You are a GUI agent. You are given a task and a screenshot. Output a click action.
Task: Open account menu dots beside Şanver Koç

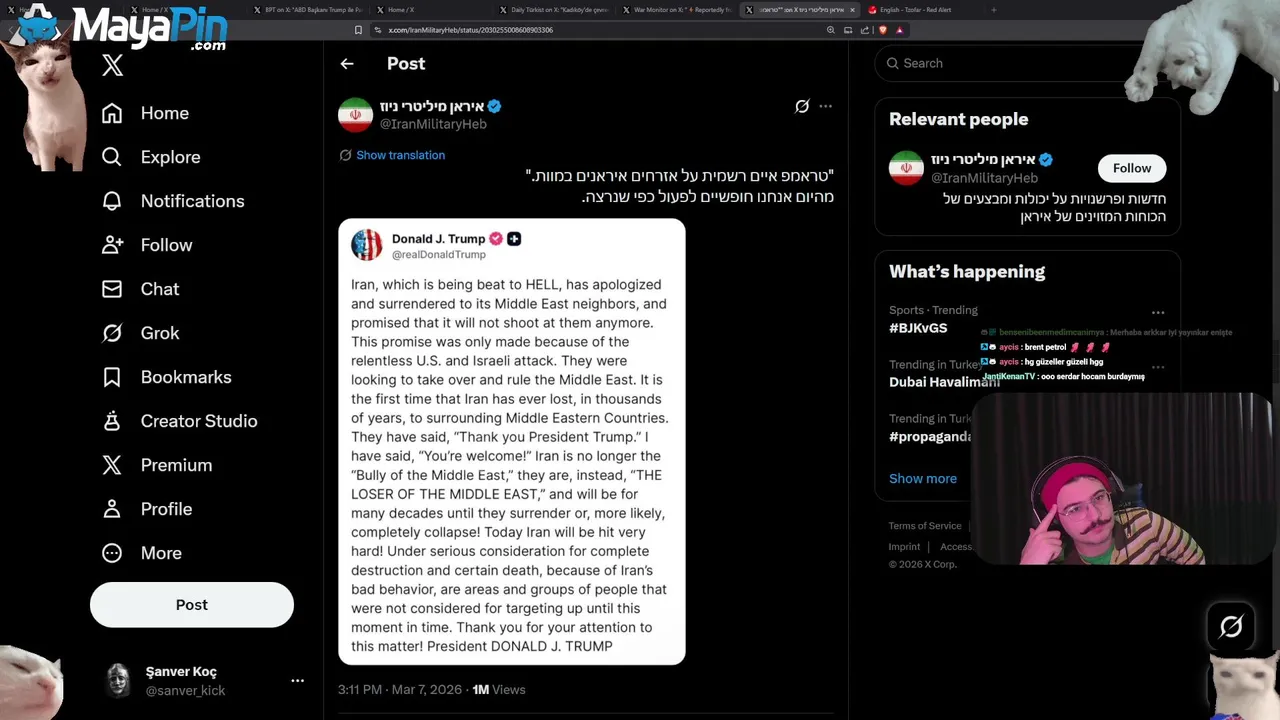click(297, 680)
